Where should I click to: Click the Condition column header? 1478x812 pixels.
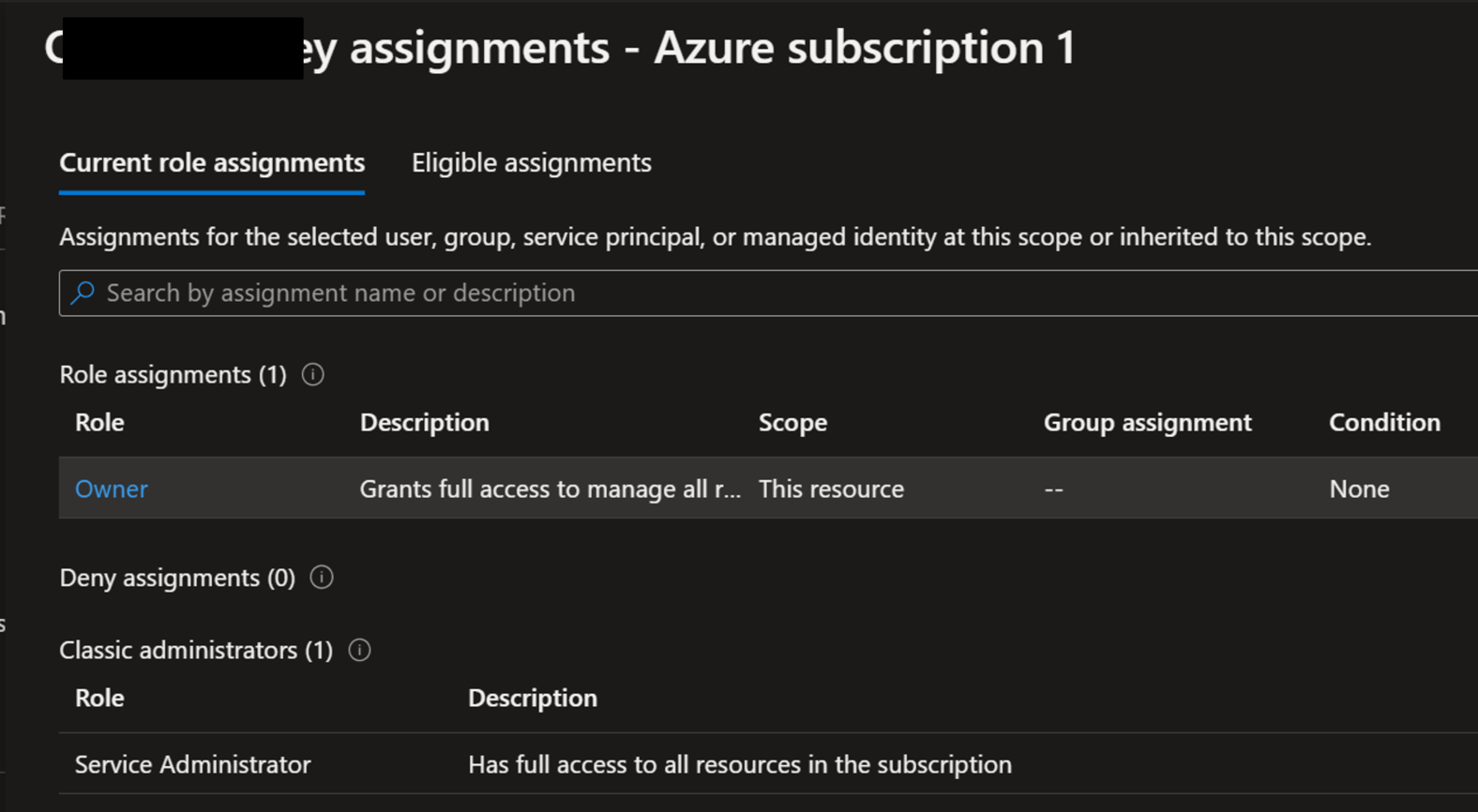[1385, 422]
